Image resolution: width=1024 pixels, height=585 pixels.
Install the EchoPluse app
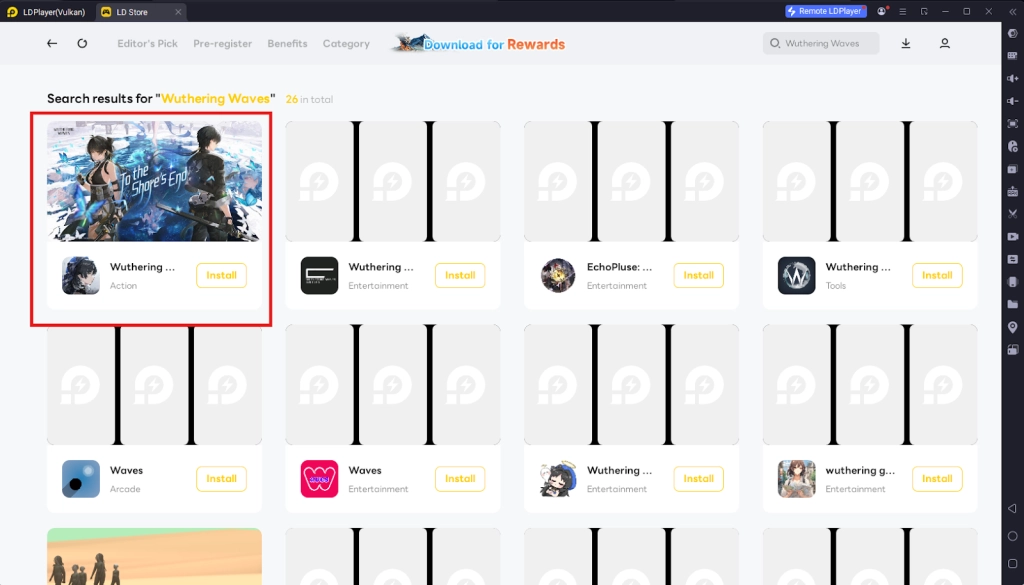coord(699,276)
